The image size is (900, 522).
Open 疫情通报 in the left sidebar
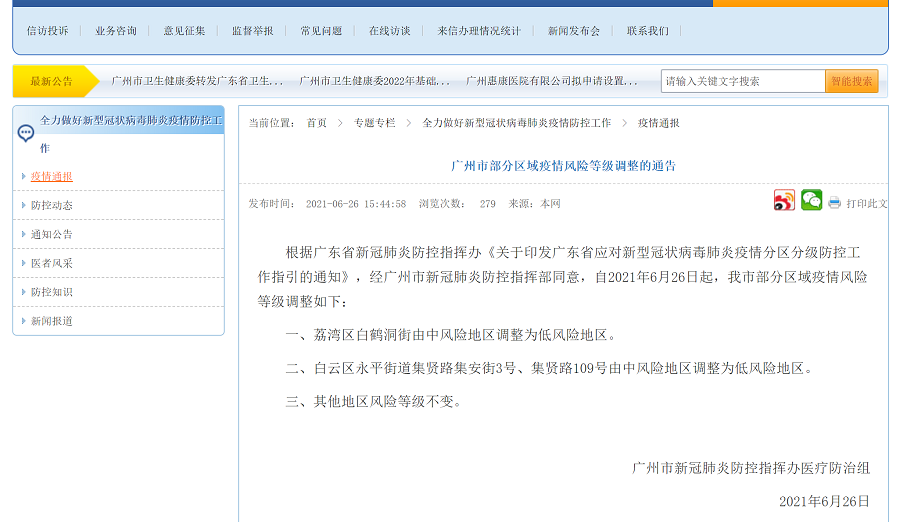(x=52, y=176)
